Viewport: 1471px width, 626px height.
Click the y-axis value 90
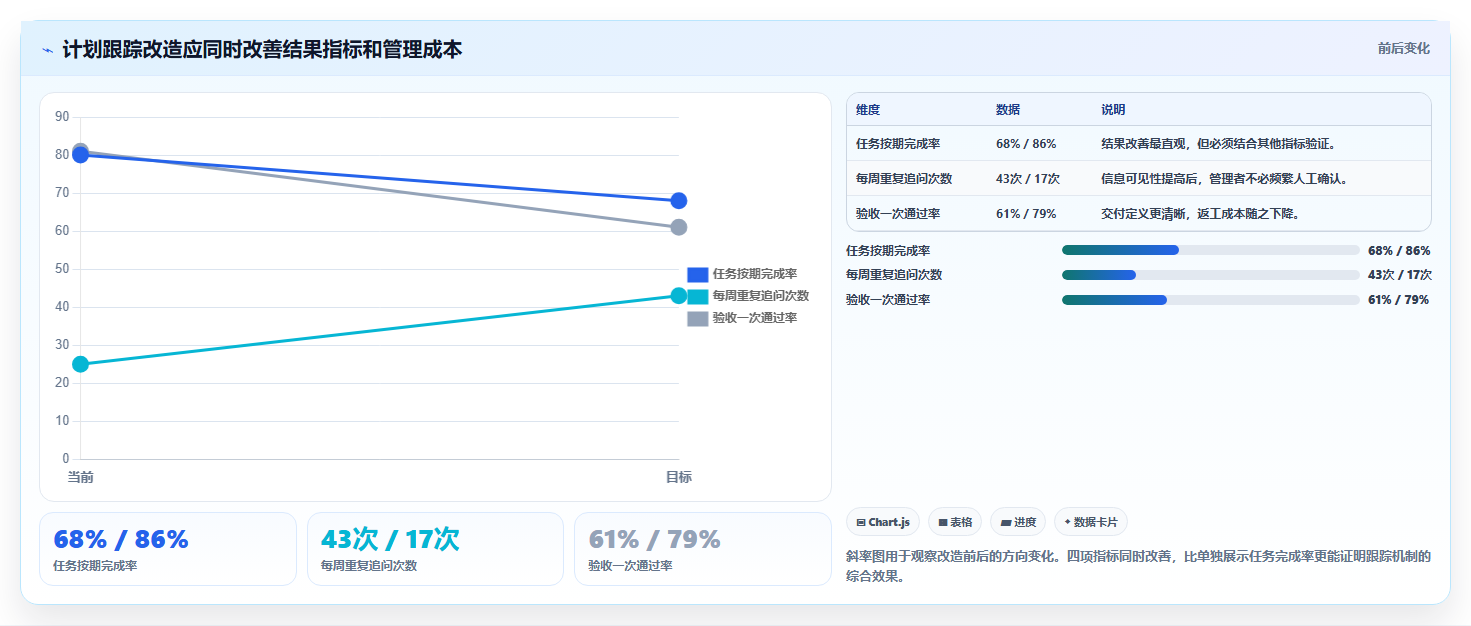pos(62,117)
